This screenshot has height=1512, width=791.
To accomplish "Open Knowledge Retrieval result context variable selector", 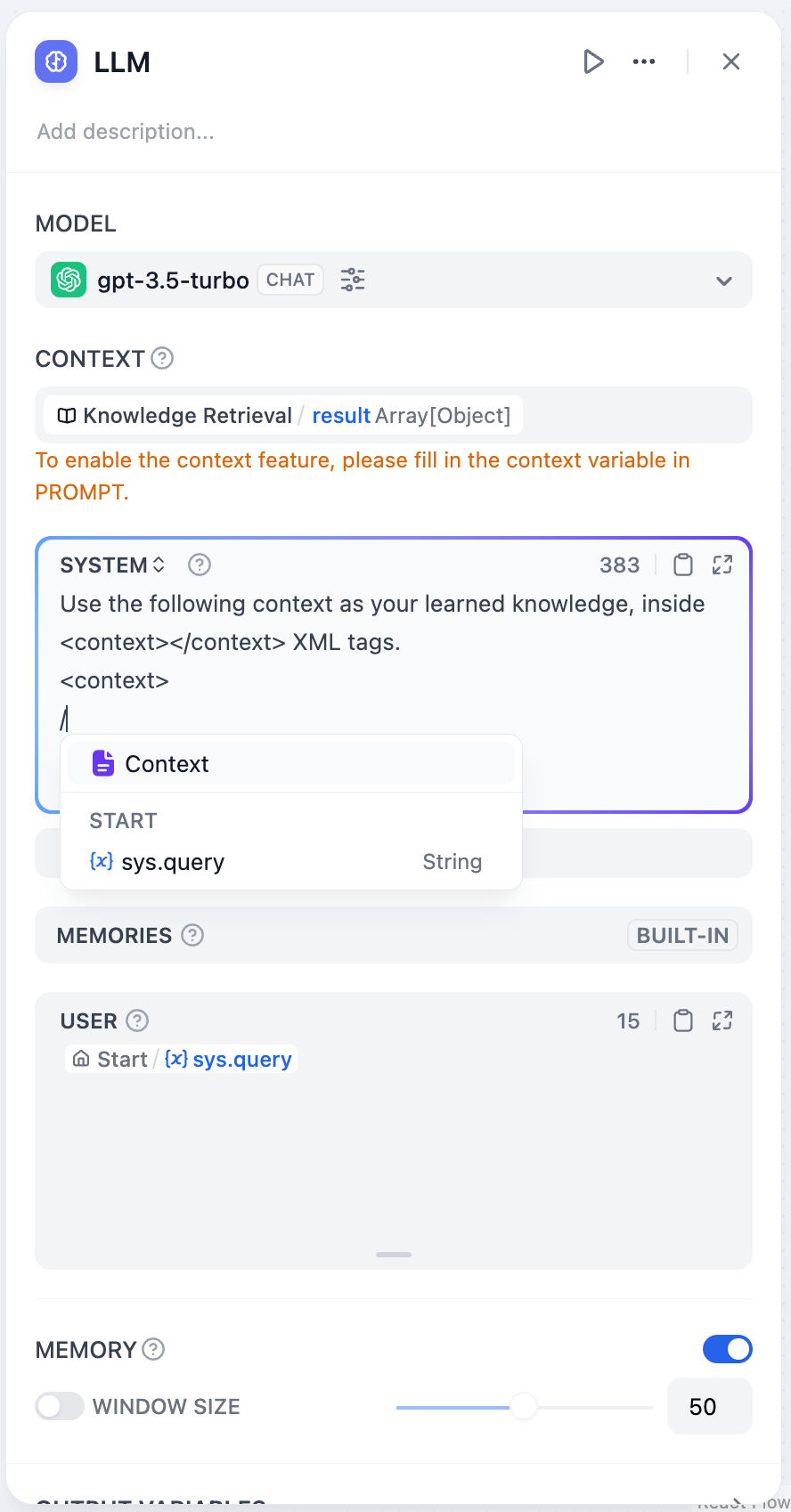I will click(283, 416).
